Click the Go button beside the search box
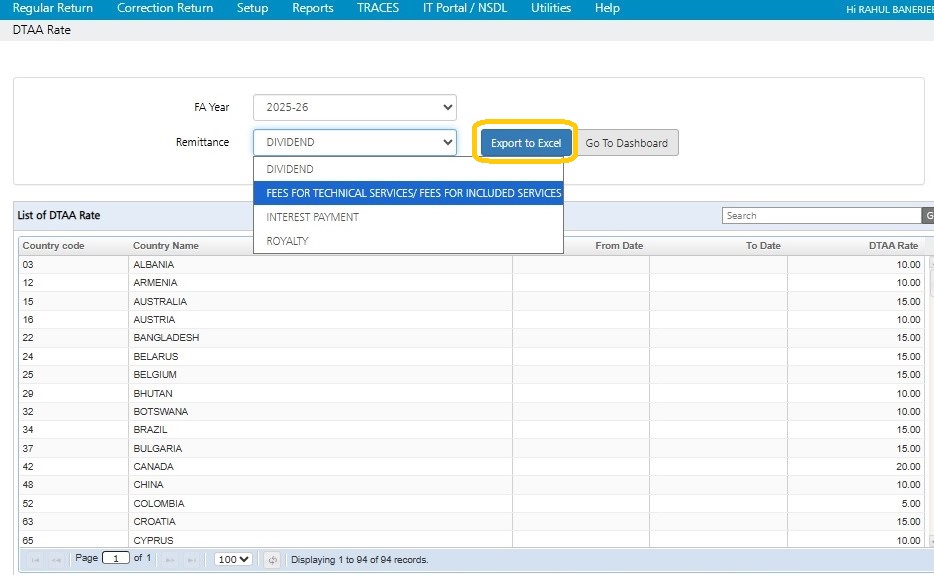934x575 pixels. pos(928,216)
